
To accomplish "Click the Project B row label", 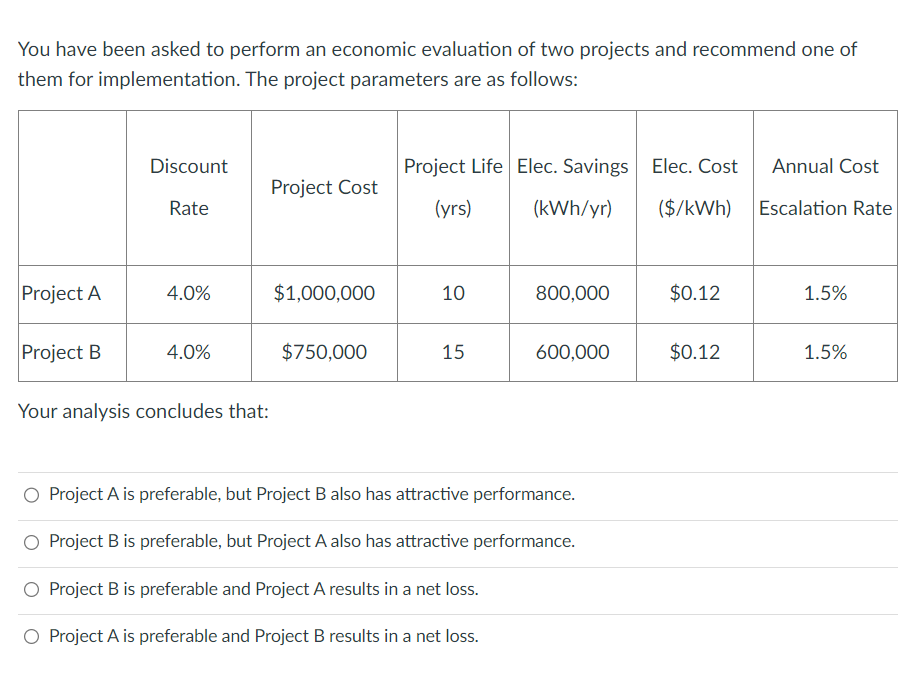I will point(59,353).
